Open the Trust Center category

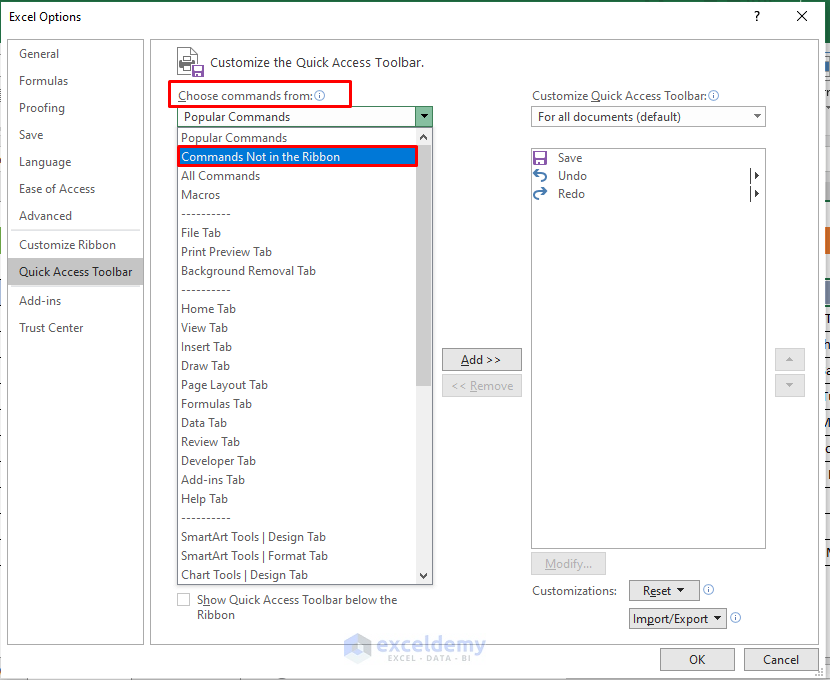click(76, 328)
